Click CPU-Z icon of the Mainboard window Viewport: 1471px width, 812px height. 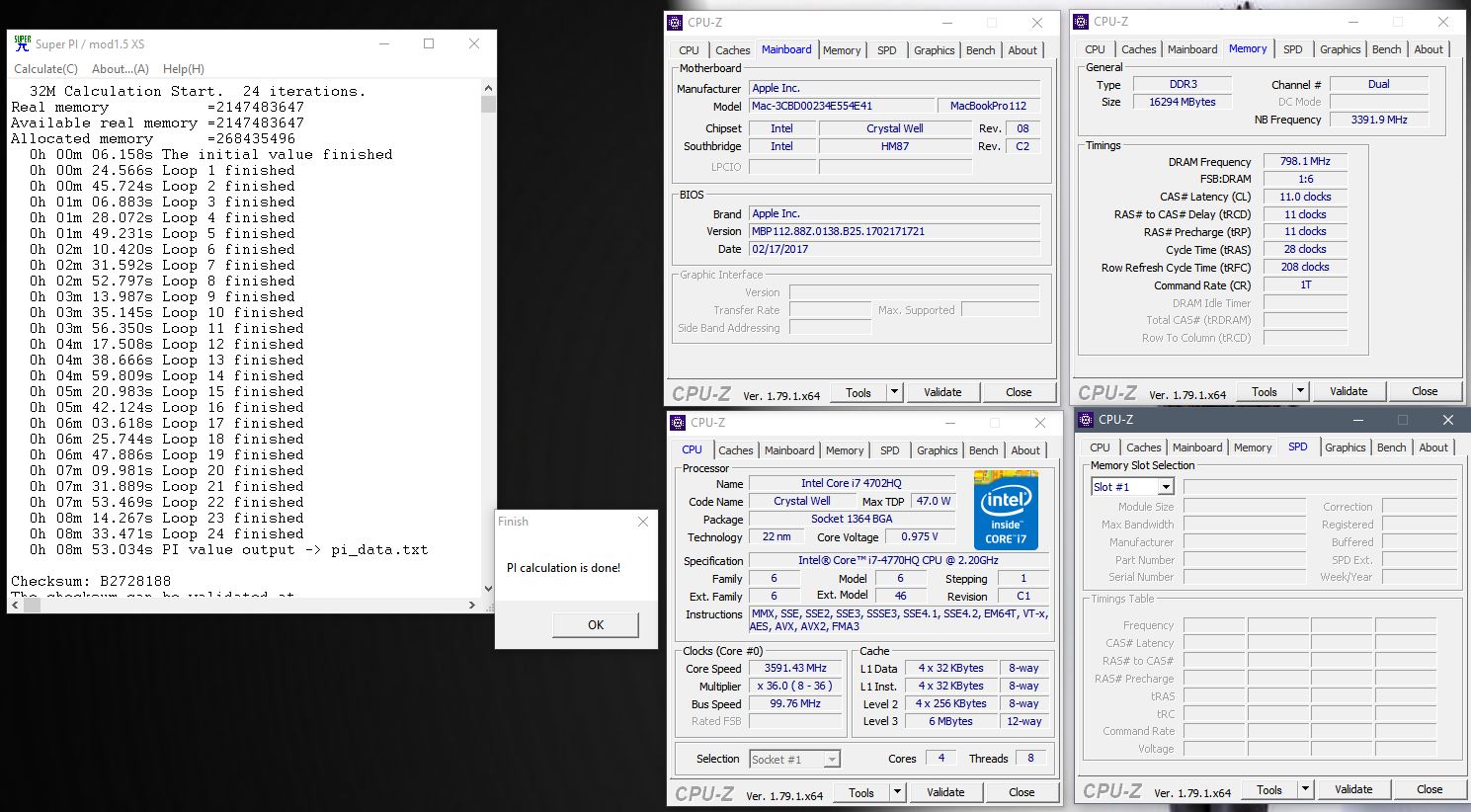click(676, 23)
